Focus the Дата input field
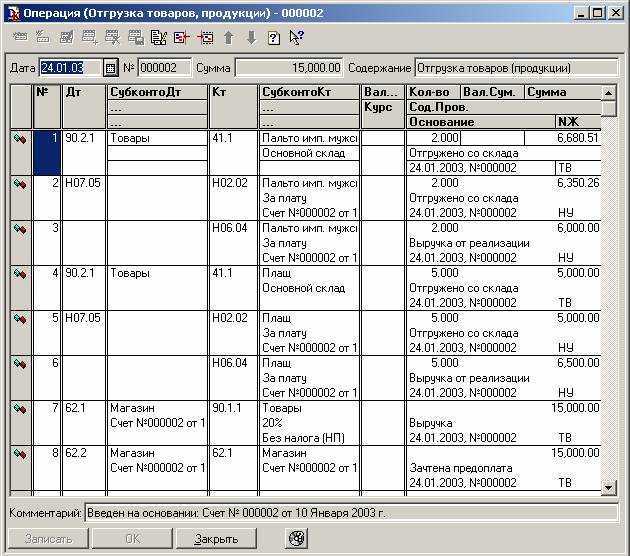 70,68
